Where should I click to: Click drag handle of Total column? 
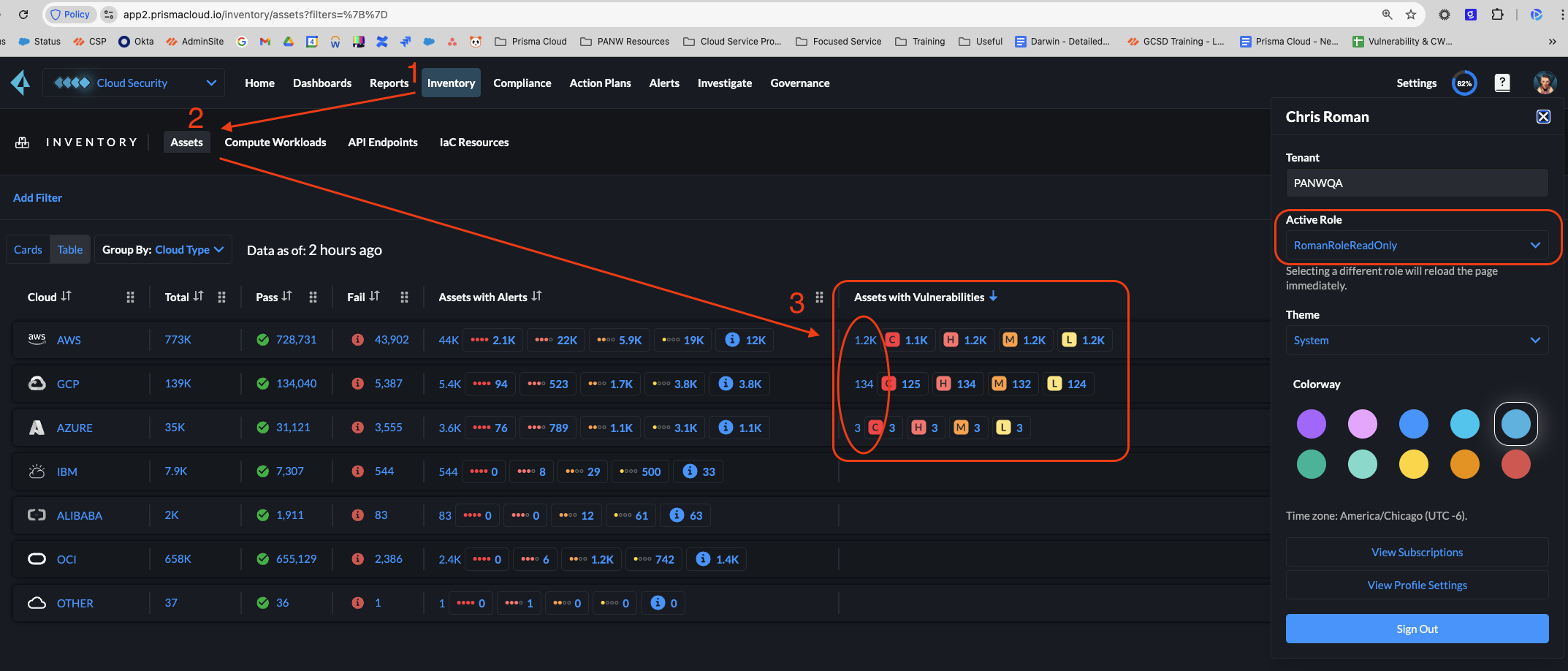(x=221, y=297)
